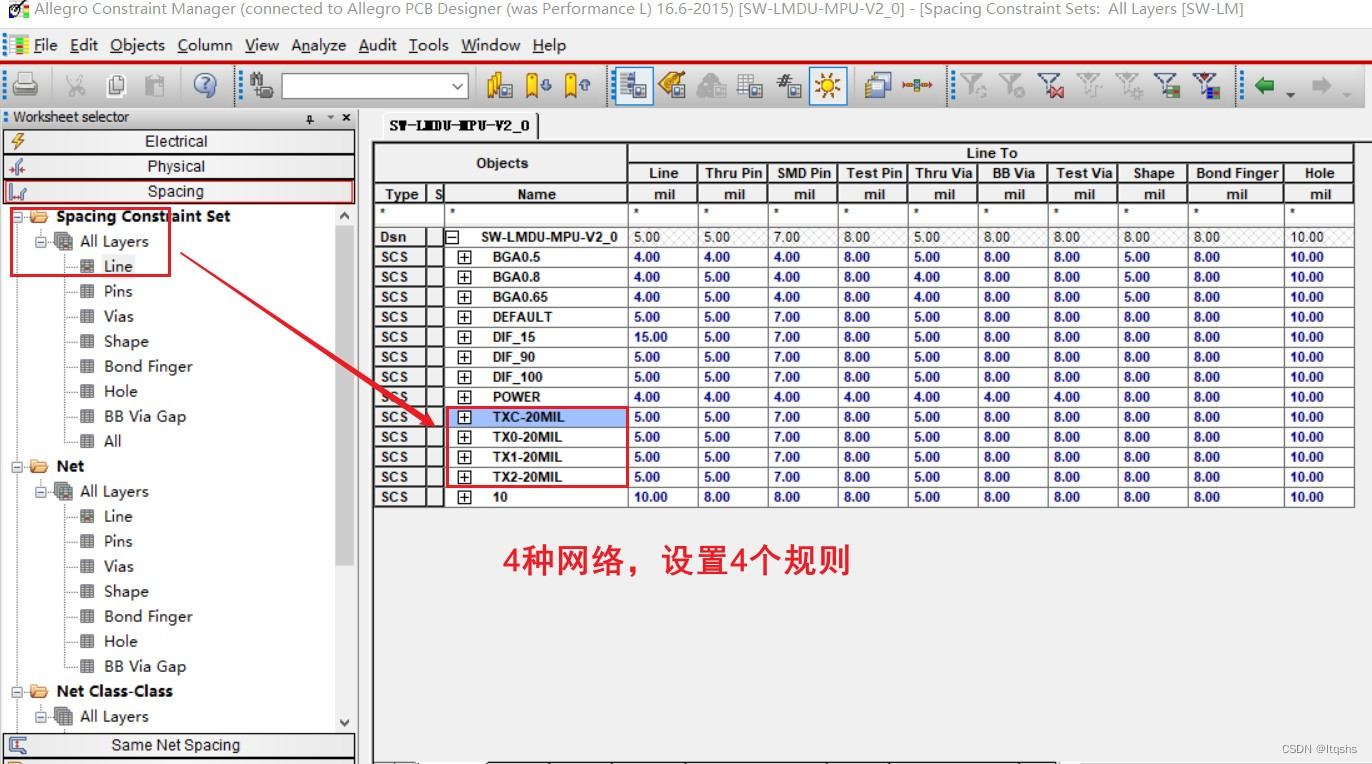Click the filter with red X icon
The width and height of the screenshot is (1372, 764).
[1049, 86]
